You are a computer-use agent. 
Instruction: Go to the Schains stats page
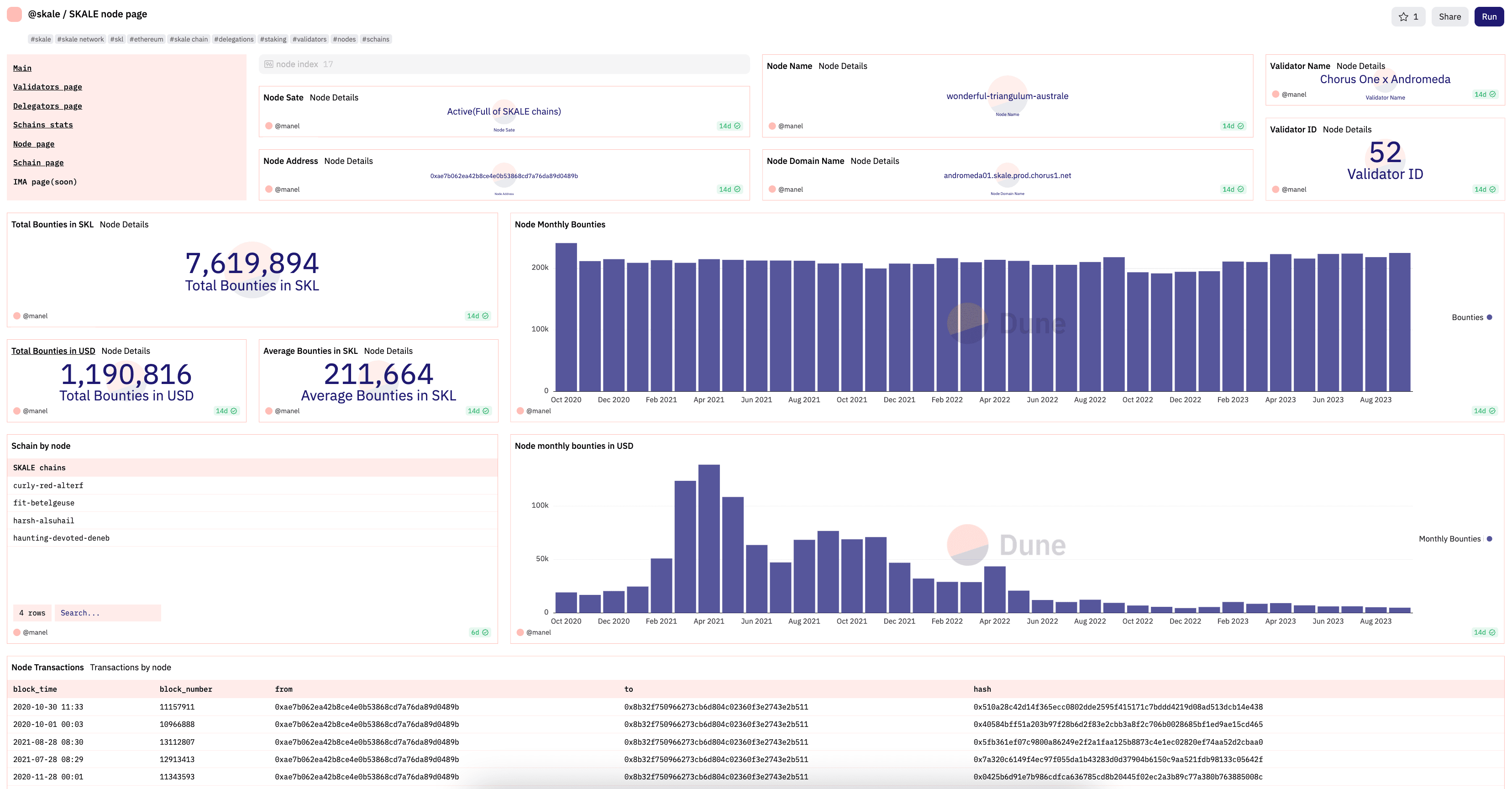tap(43, 125)
